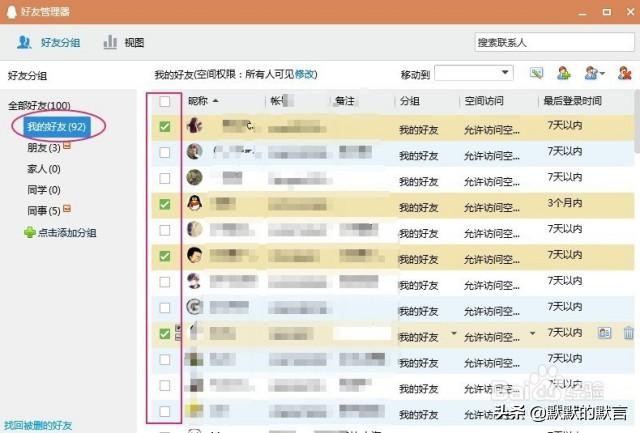The height and width of the screenshot is (433, 640).
Task: Expand the 空间访问 dropdown on highlighted row
Action: [x=532, y=333]
